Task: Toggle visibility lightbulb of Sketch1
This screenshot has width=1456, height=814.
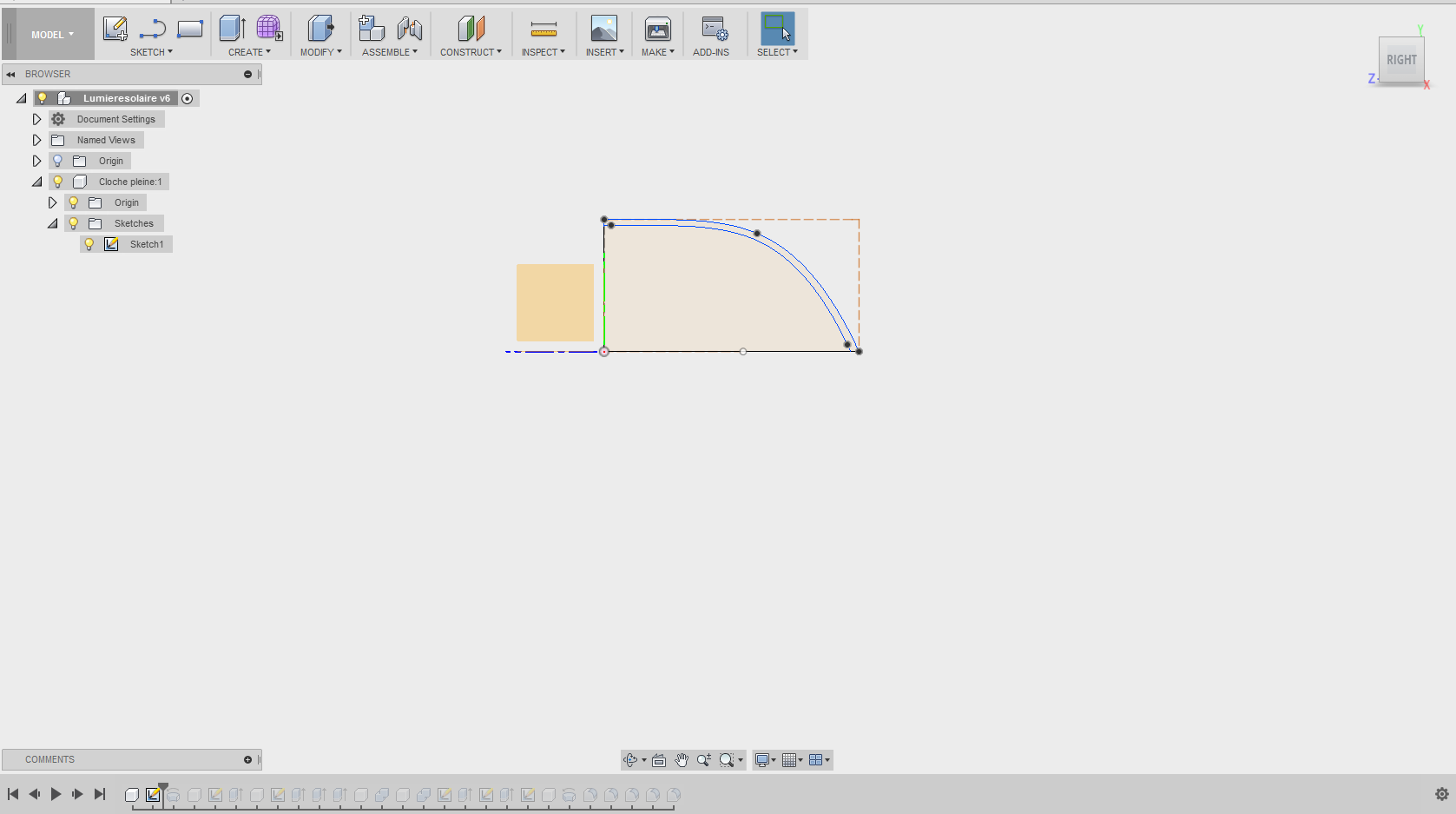Action: coord(89,244)
